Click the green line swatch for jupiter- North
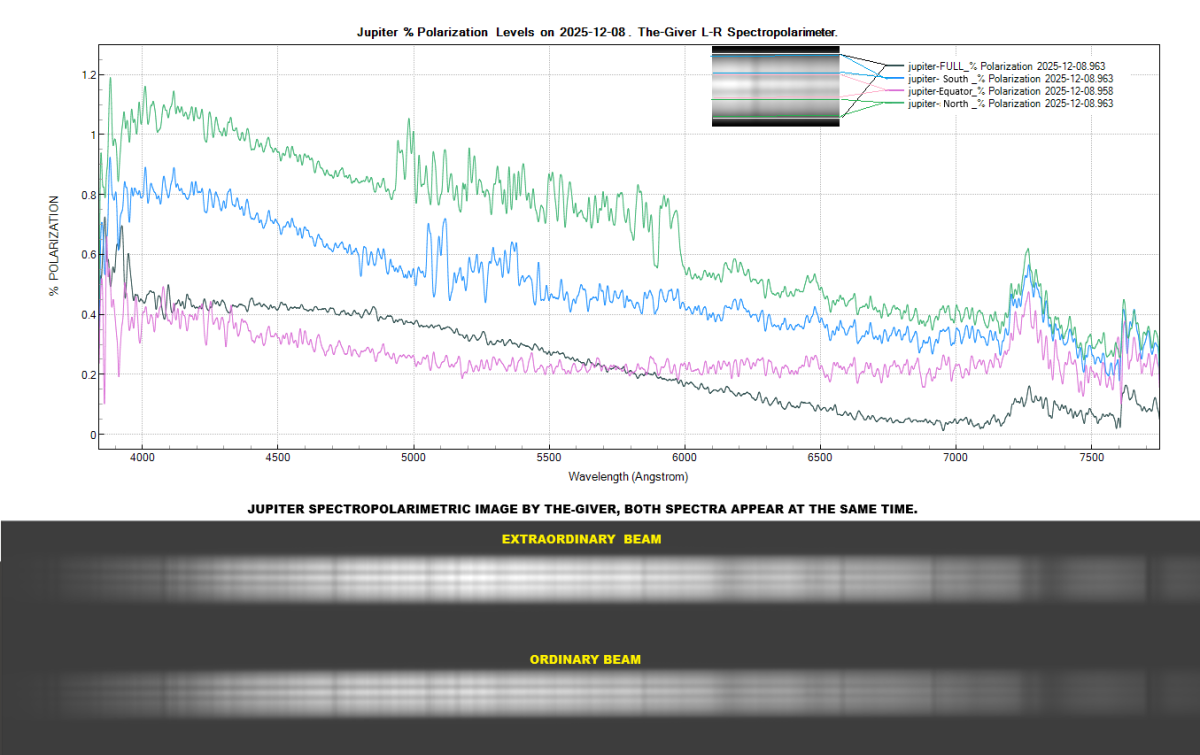Screen dimensions: 1200x755 [892, 103]
